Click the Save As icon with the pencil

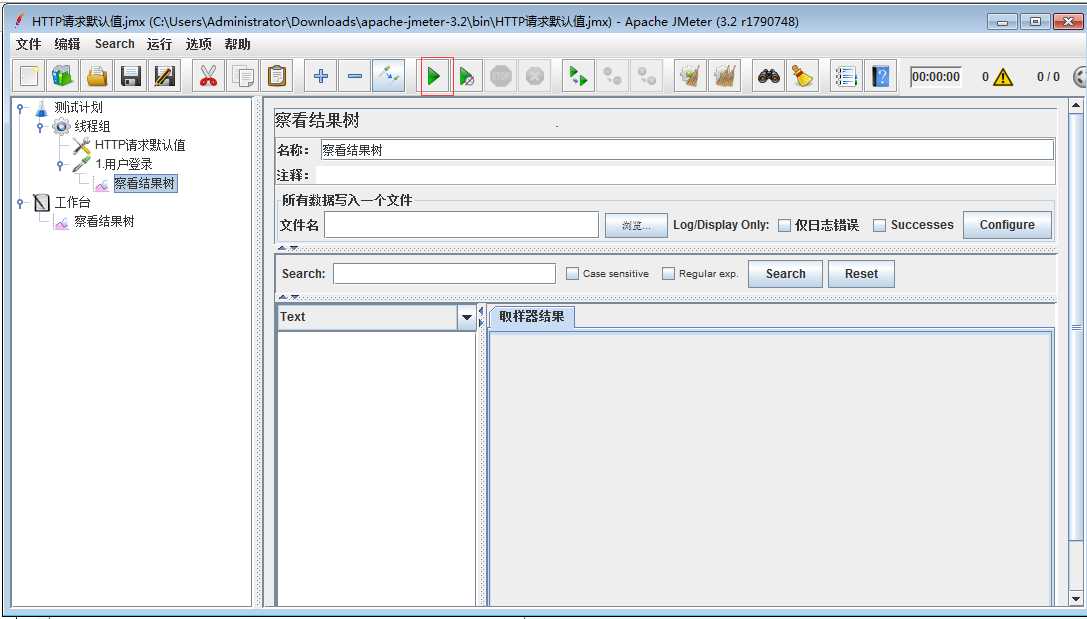pyautogui.click(x=165, y=76)
